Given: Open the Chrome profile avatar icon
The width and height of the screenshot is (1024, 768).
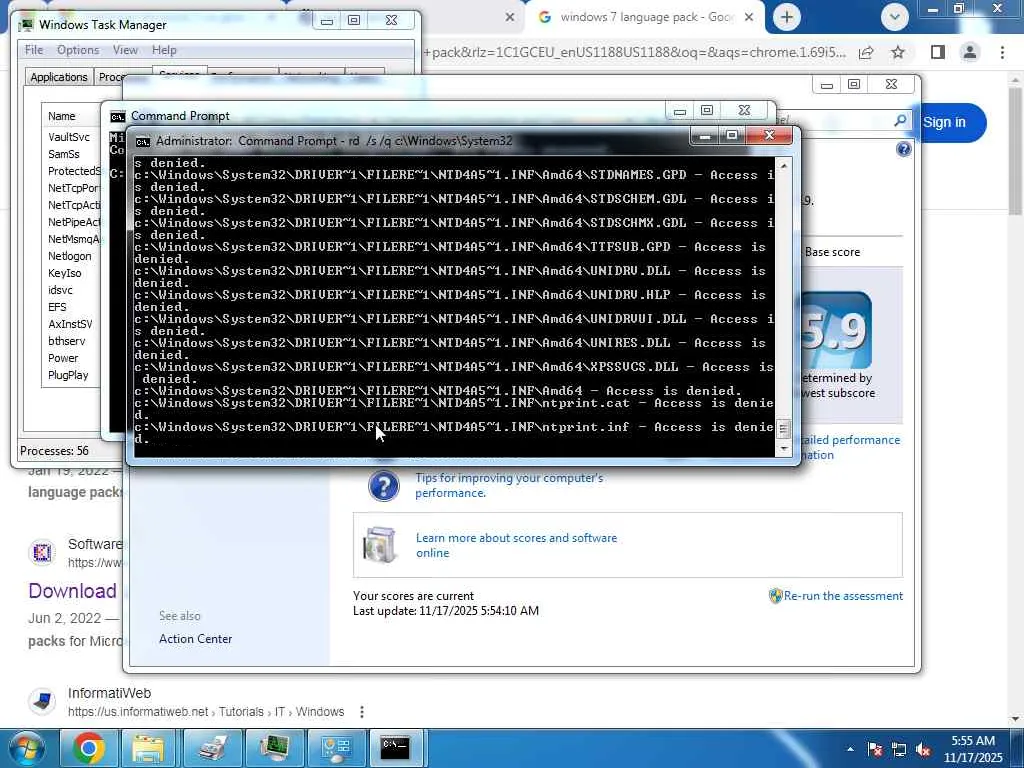Looking at the screenshot, I should 970,52.
